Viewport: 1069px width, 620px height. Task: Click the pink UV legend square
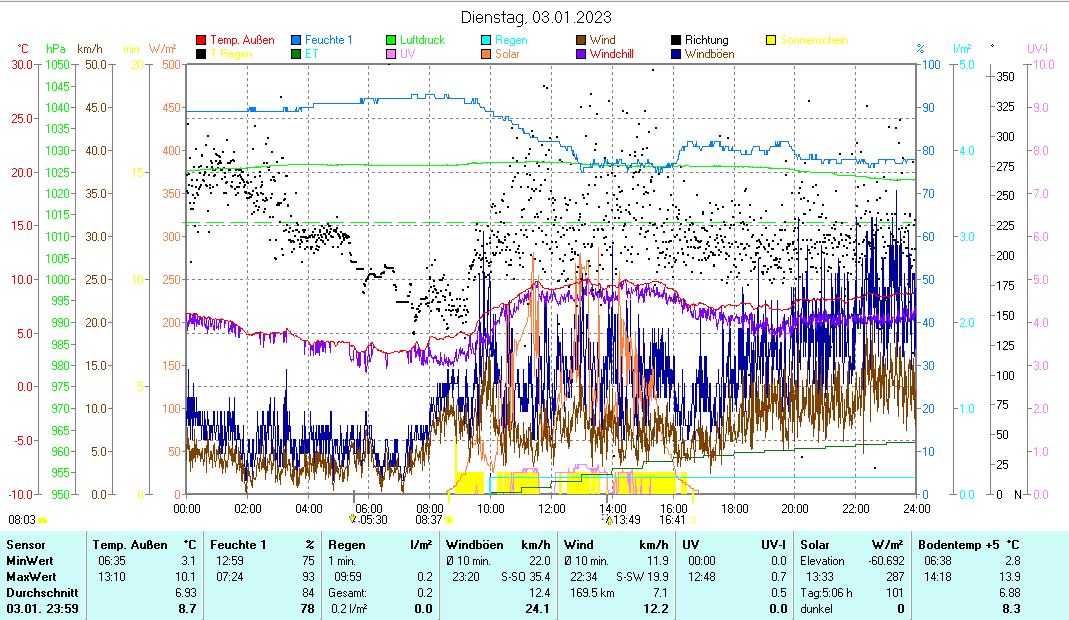point(392,54)
